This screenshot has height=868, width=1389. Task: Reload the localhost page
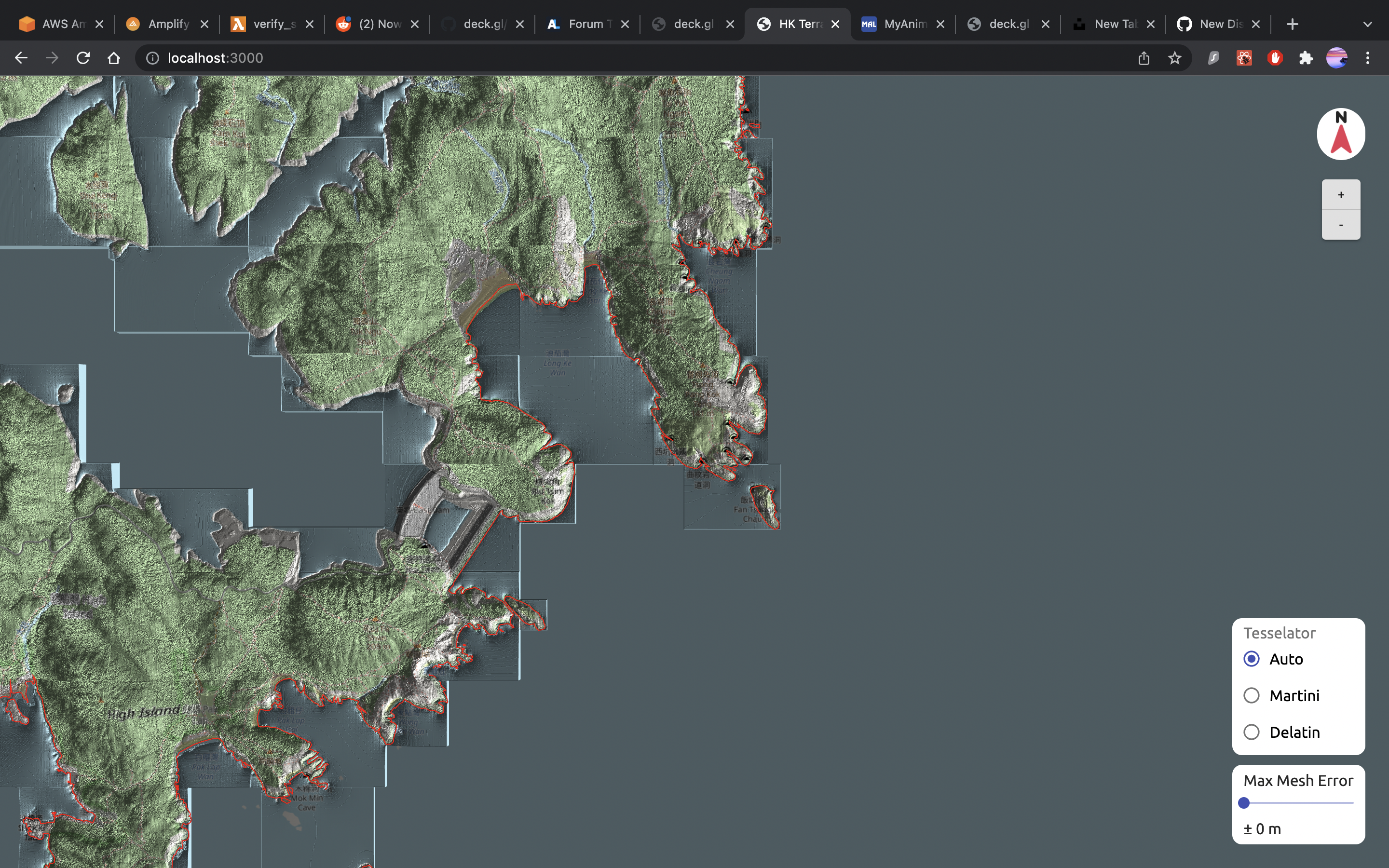(x=83, y=58)
